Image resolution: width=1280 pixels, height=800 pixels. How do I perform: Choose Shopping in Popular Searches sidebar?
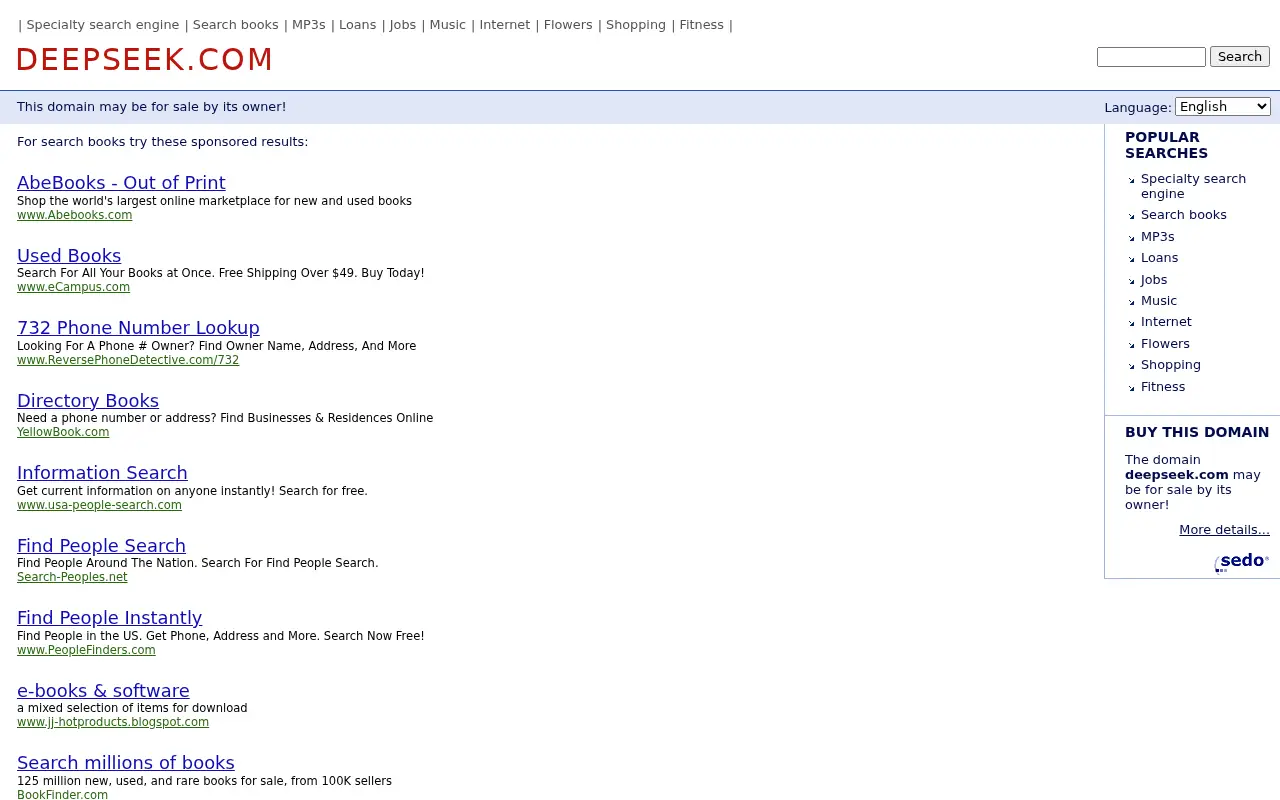click(1170, 365)
